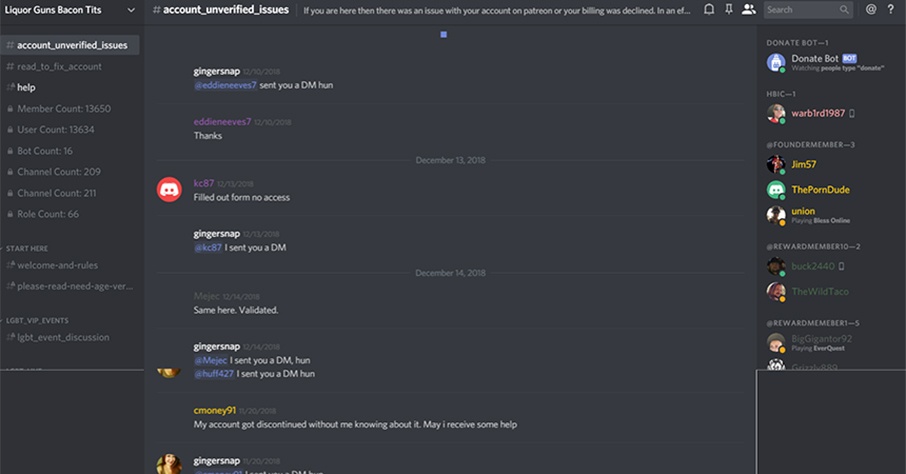Click ThePornDude's green avatar icon
Screen dimensions: 906x474
(776, 189)
